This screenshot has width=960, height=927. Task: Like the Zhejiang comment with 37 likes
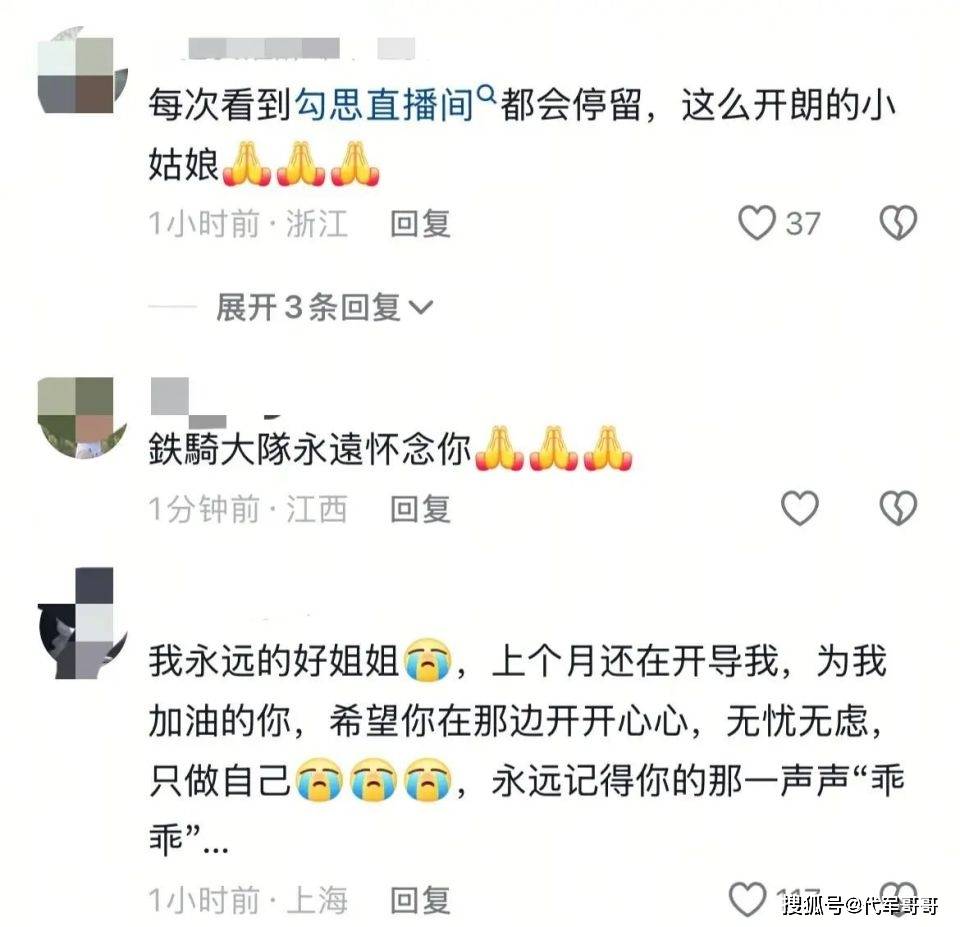click(x=757, y=223)
